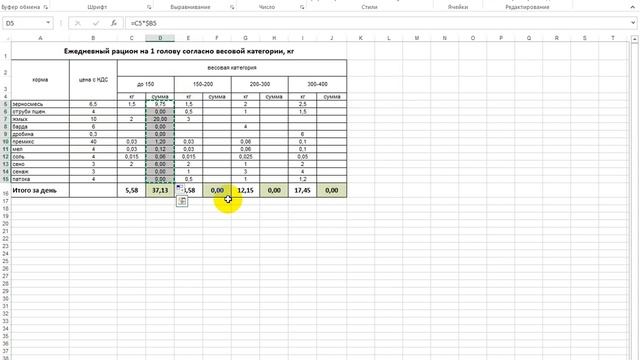Screen dimensions: 640x360
Task: Select the 300-400 category header
Action: 318,84
